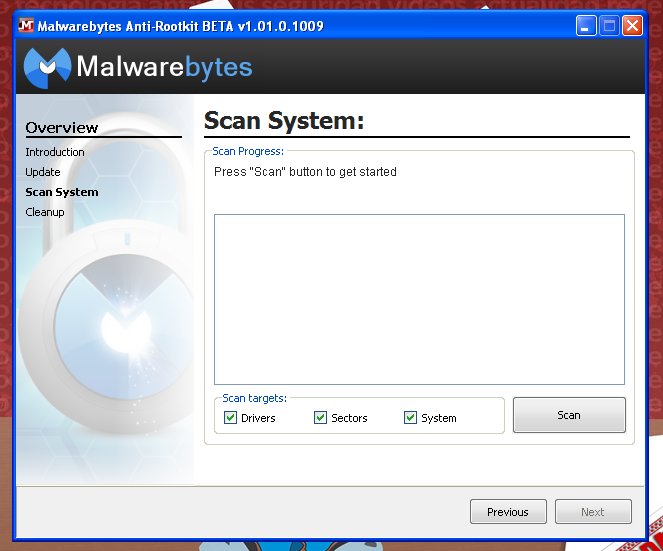Click the Overview heading in sidebar
Screen dimensions: 663x551
pyautogui.click(x=62, y=128)
